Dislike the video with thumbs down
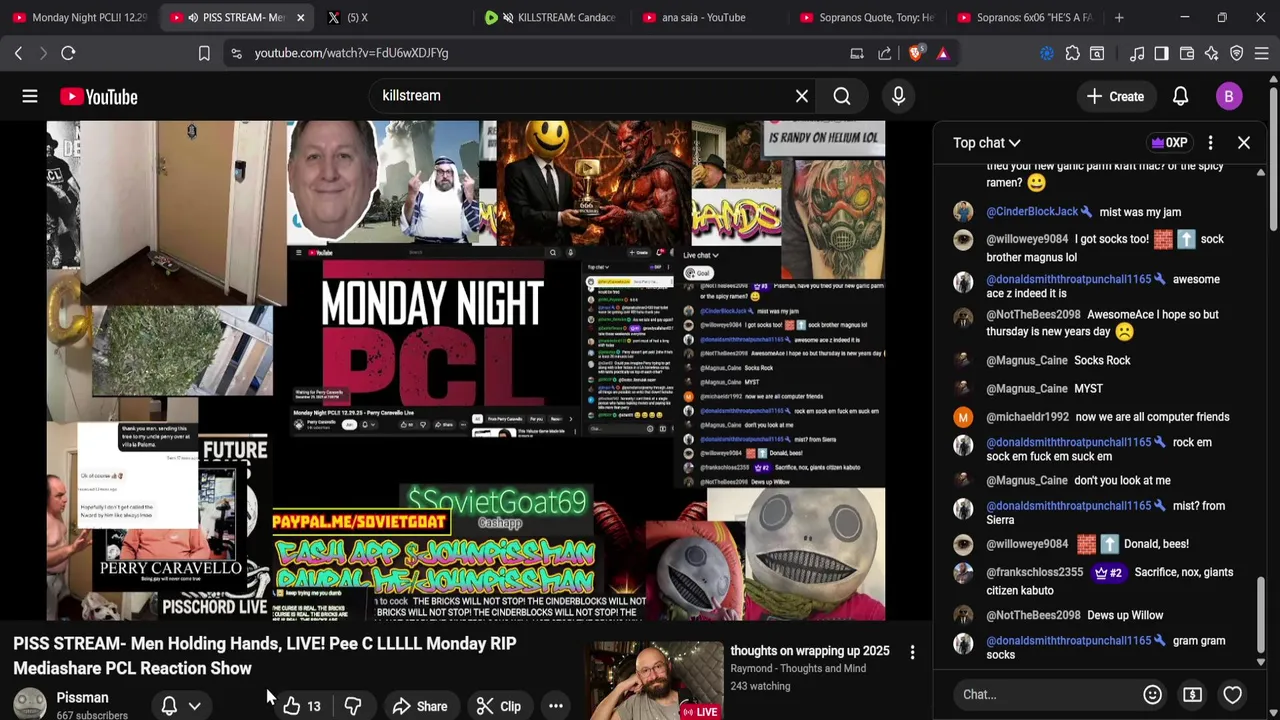 coord(353,706)
